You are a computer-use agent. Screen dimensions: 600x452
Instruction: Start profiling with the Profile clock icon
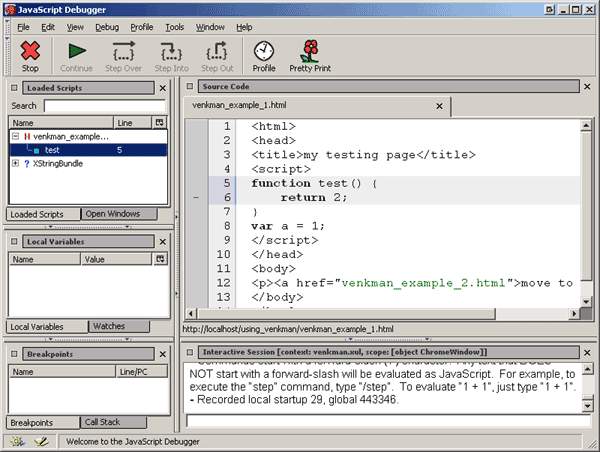pos(264,51)
